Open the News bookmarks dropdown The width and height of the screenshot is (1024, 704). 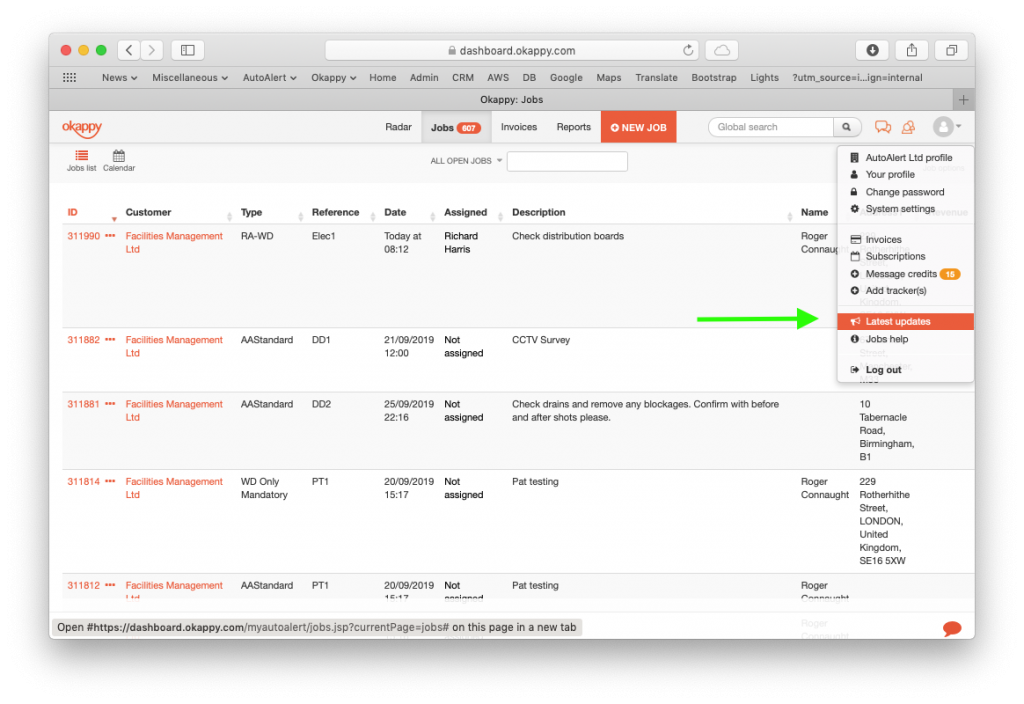point(120,78)
